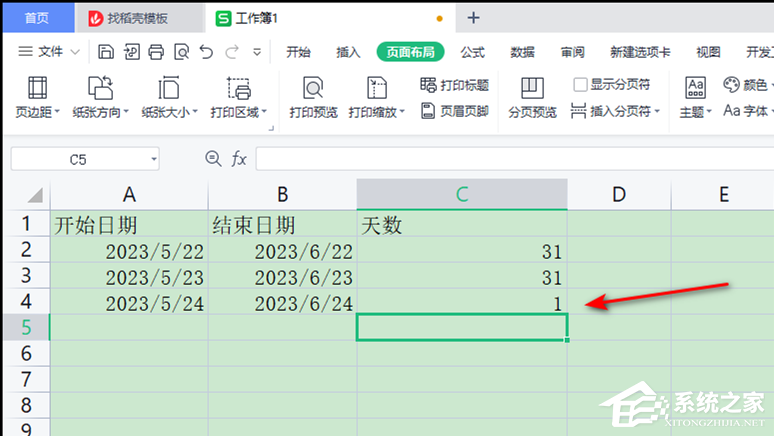This screenshot has height=436, width=774.
Task: Select cell with 开始日期
Action: click(129, 225)
